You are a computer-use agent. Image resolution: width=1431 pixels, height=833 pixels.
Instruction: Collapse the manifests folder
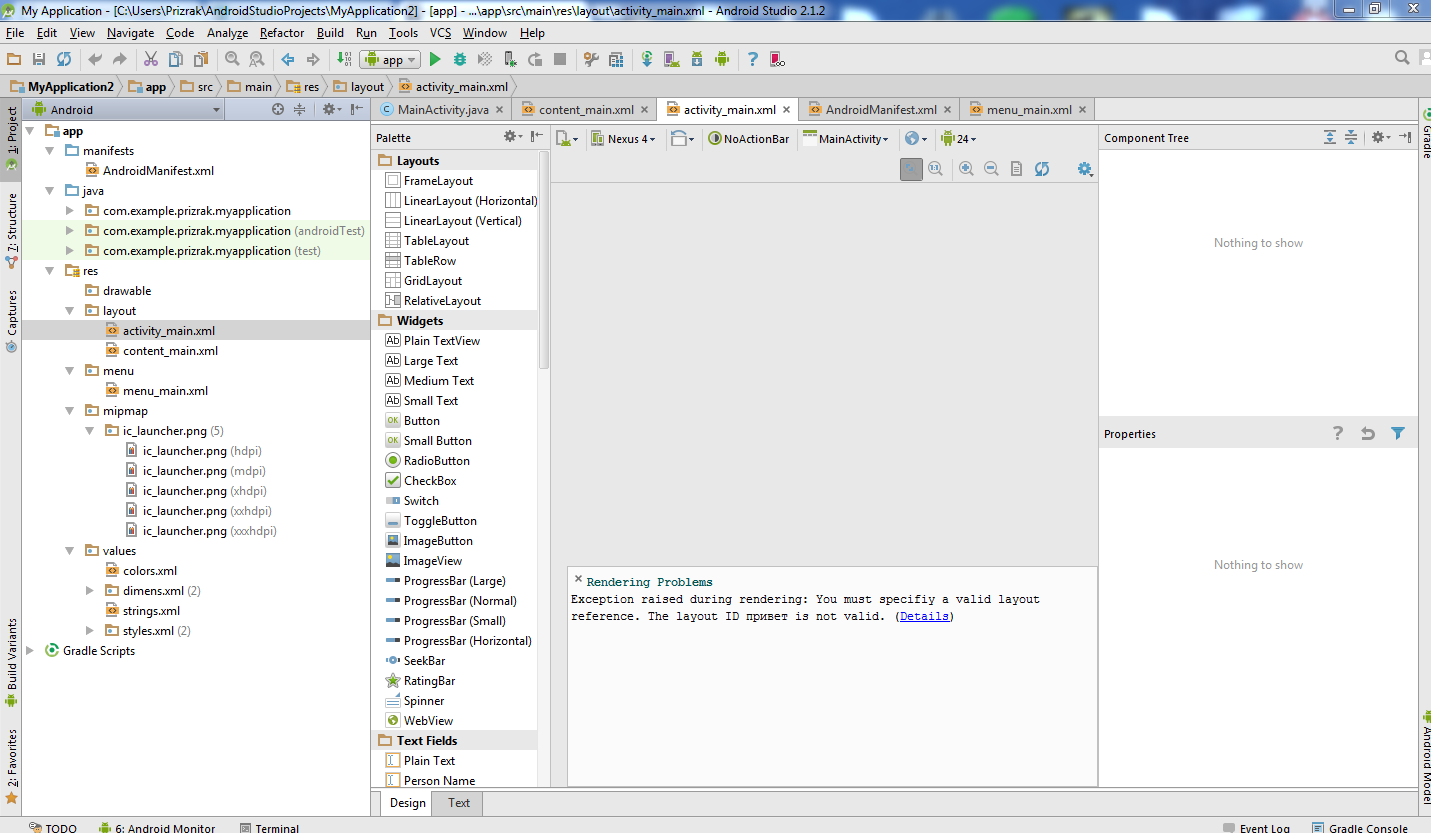[x=49, y=150]
